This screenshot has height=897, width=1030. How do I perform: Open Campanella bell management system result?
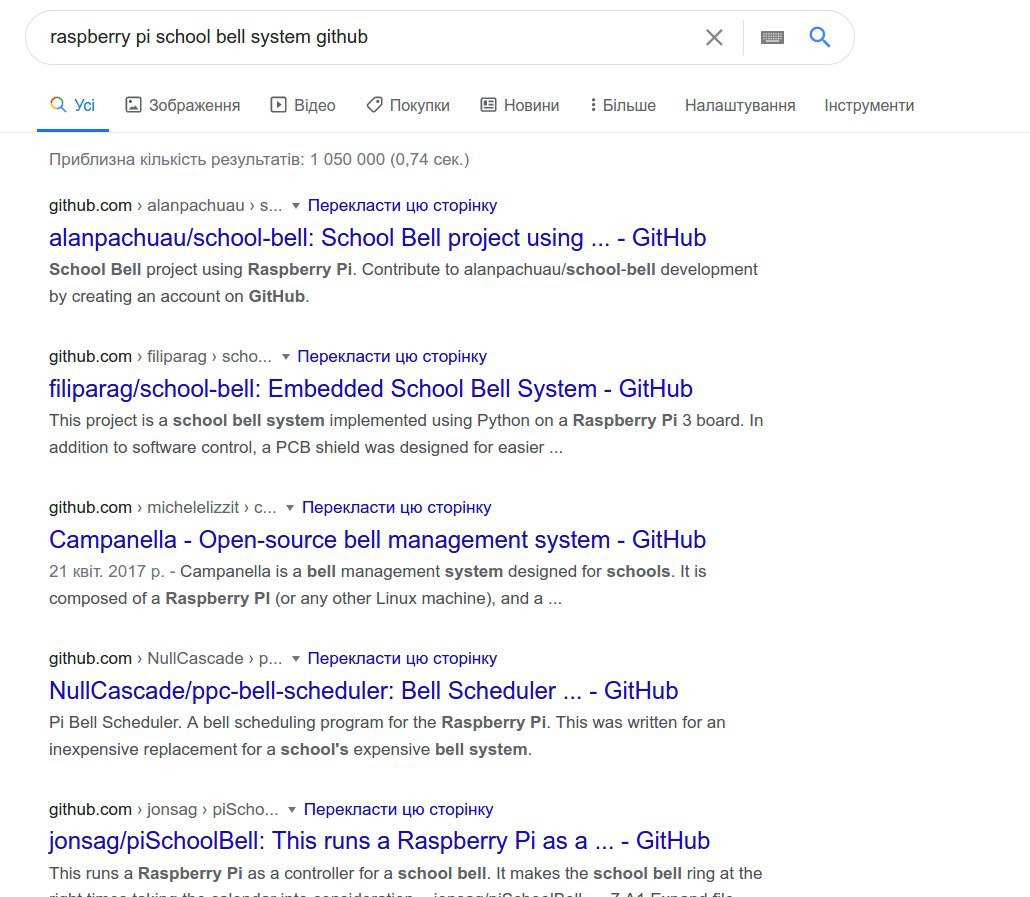point(377,540)
